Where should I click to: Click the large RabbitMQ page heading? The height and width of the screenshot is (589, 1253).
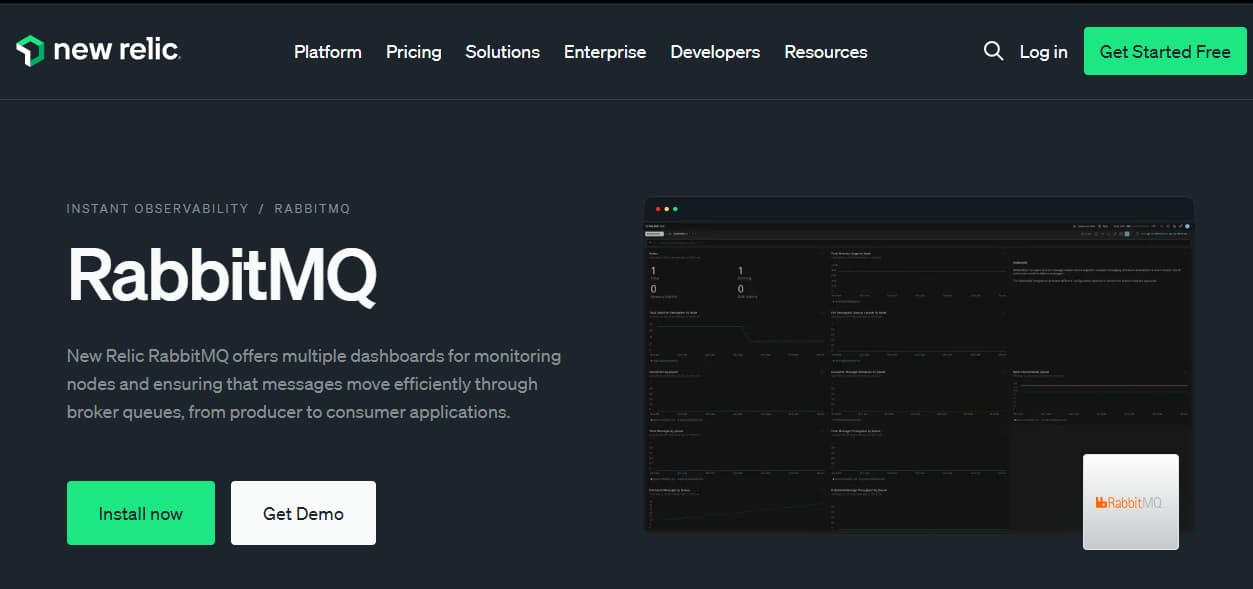tap(222, 276)
